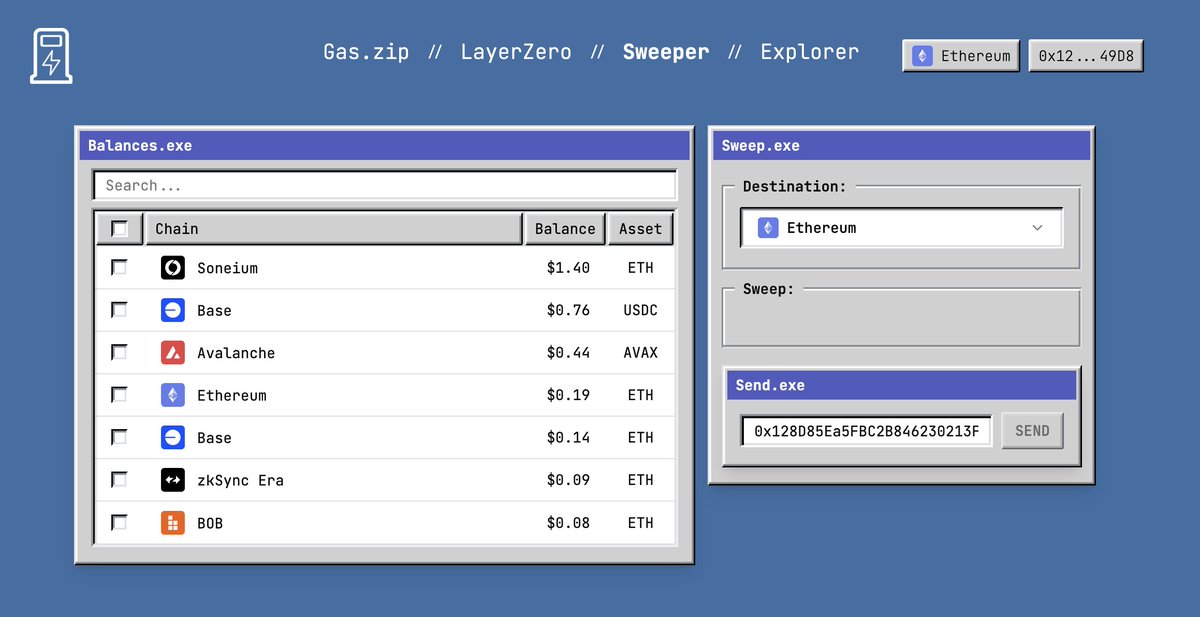Toggle the select-all checkbox in the table header

[x=120, y=229]
